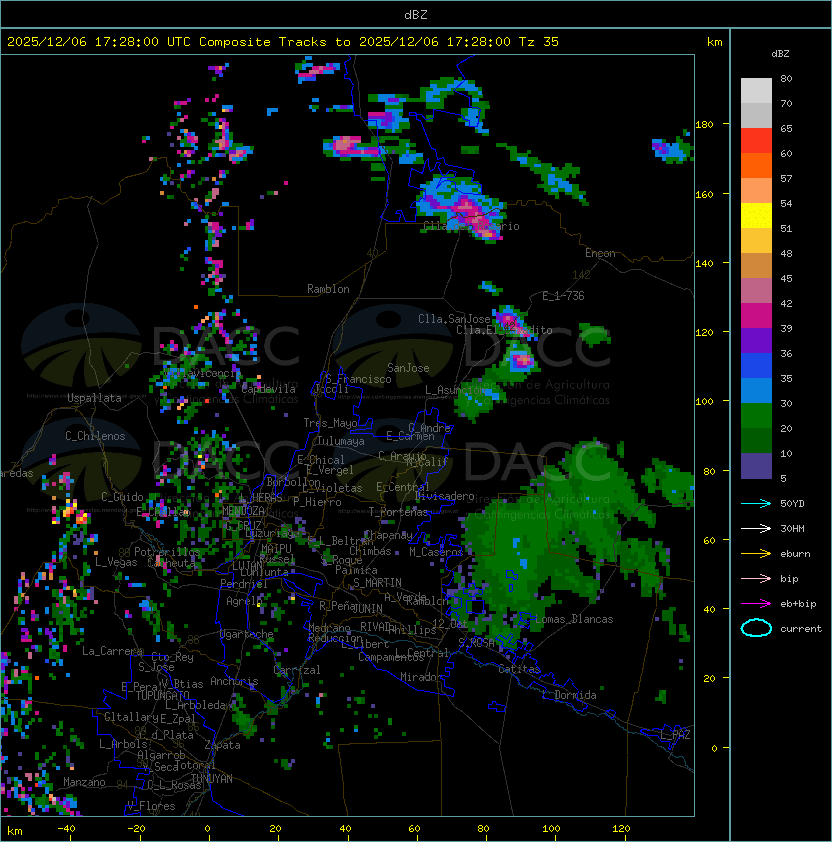The width and height of the screenshot is (832, 842).
Task: Click the 'Ugarteche' map label
Action: click(247, 634)
